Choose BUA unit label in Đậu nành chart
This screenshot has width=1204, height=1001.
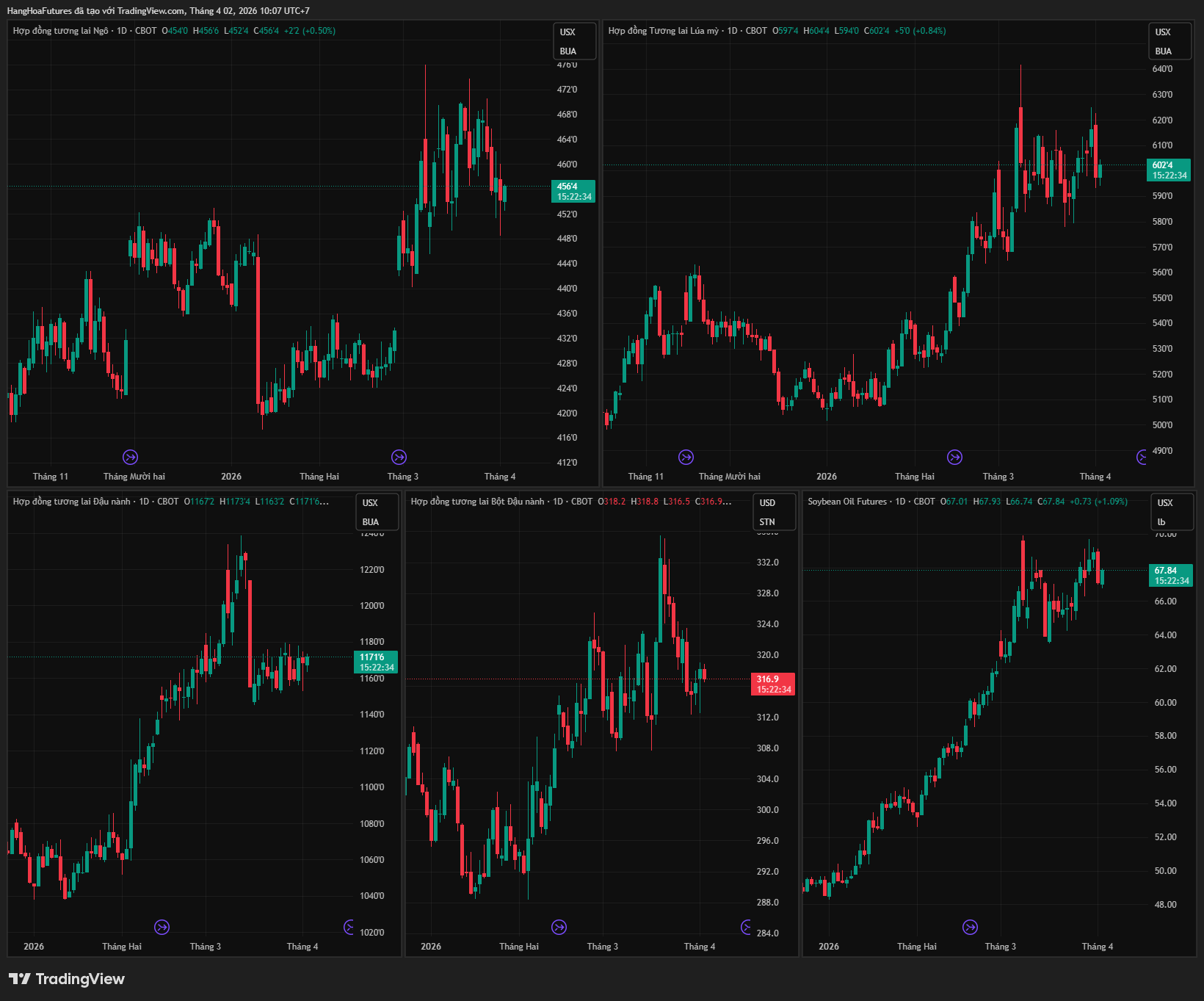point(370,522)
